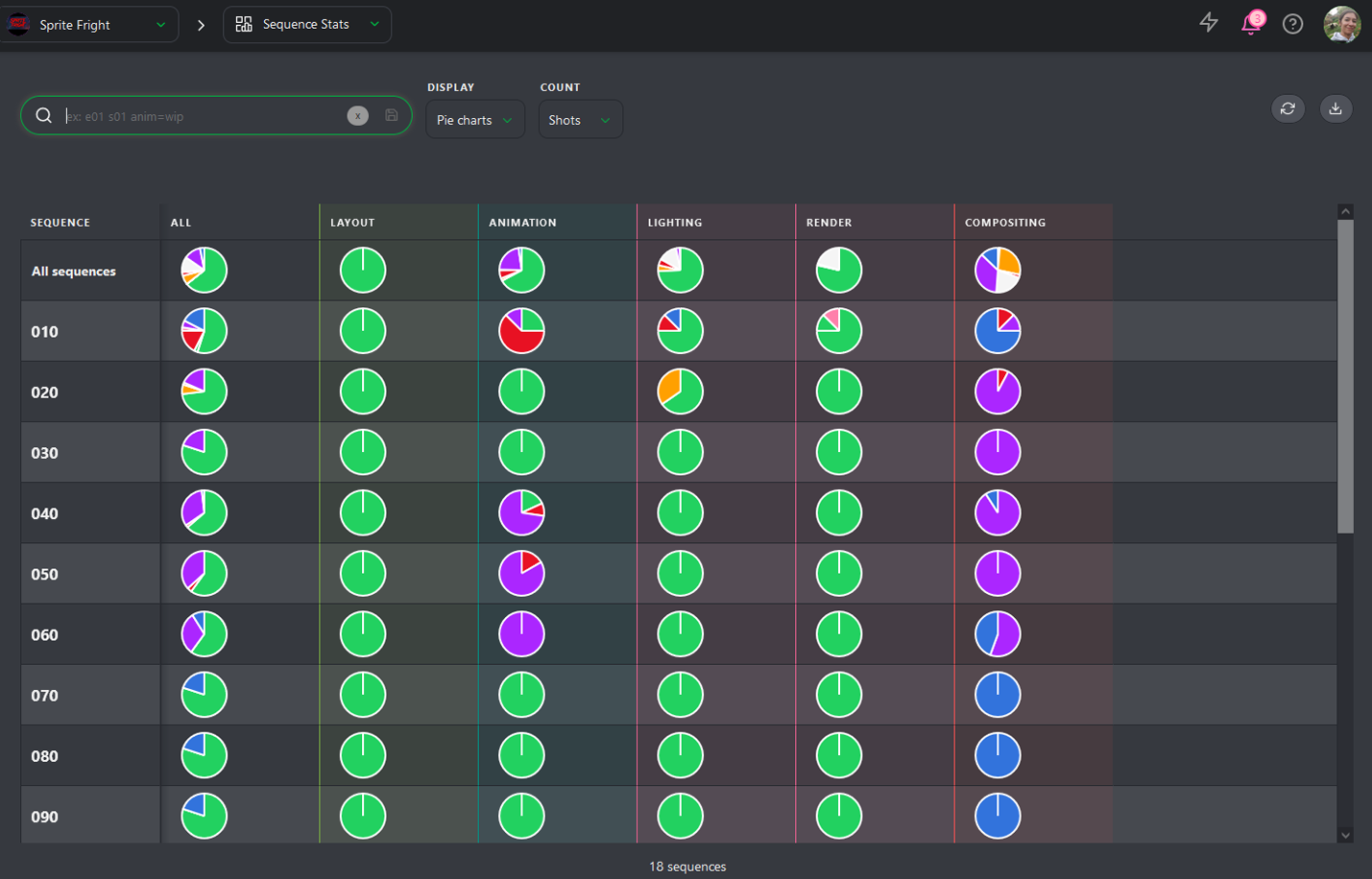The height and width of the screenshot is (879, 1372).
Task: Open the Sequence Stats section menu
Action: click(x=307, y=24)
